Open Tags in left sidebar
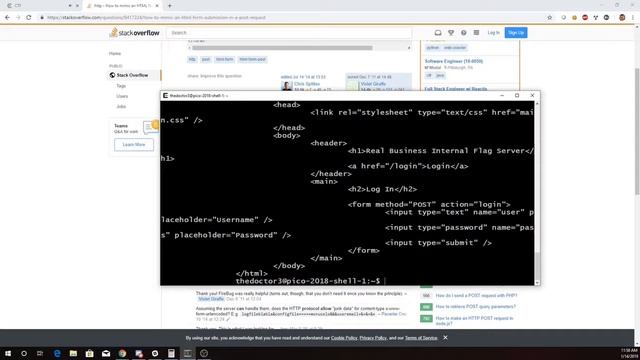This screenshot has width=640, height=360. (x=121, y=86)
